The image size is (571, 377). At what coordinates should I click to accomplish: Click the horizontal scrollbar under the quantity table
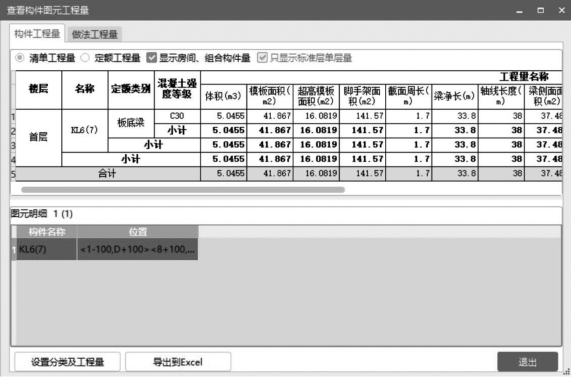click(183, 189)
